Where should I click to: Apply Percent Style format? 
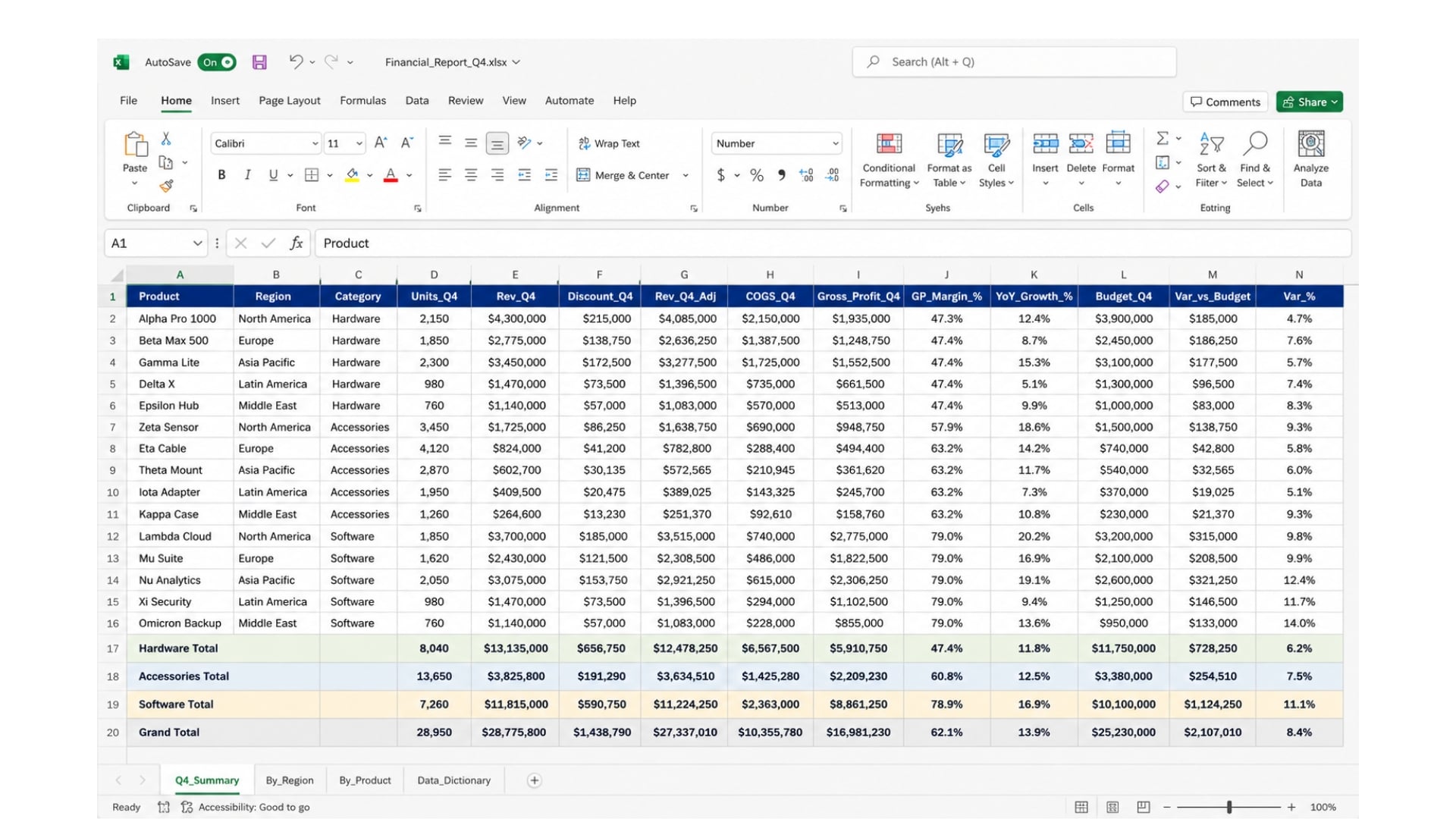tap(757, 175)
